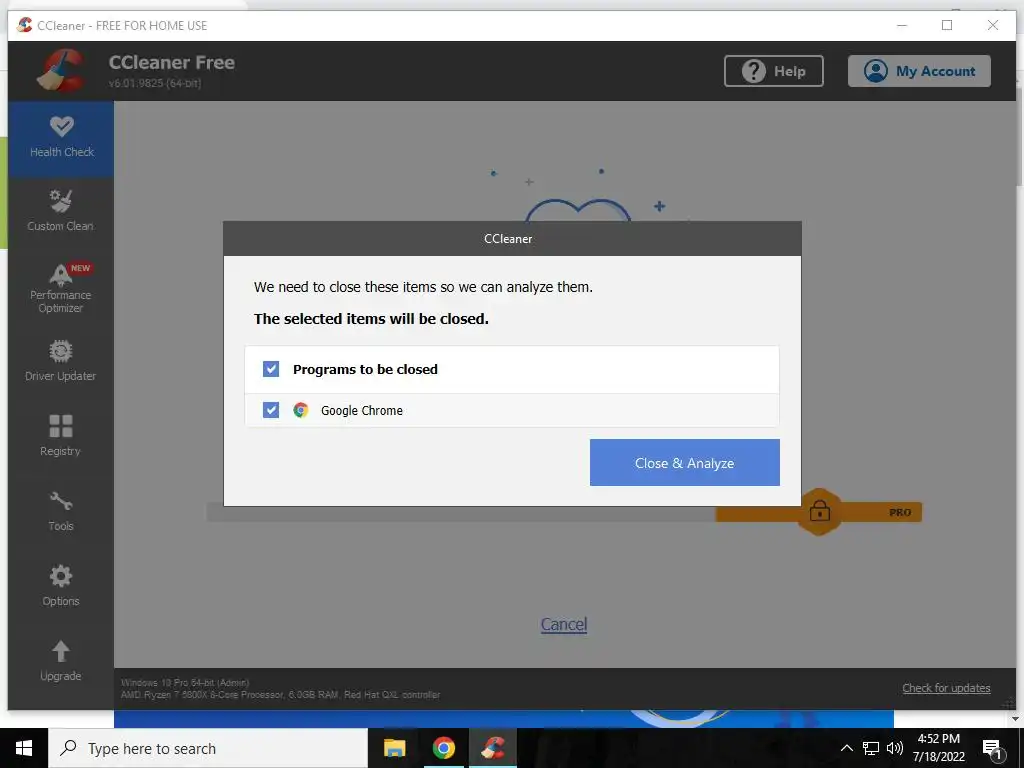Click the Help button

773,71
